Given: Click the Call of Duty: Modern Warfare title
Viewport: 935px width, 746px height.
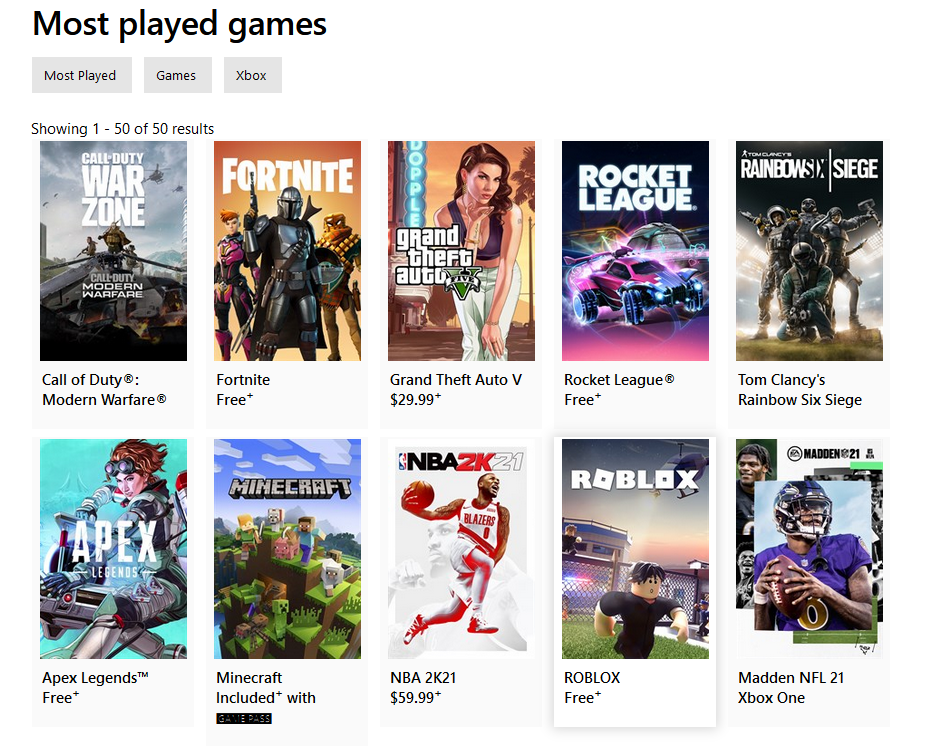Looking at the screenshot, I should [104, 390].
